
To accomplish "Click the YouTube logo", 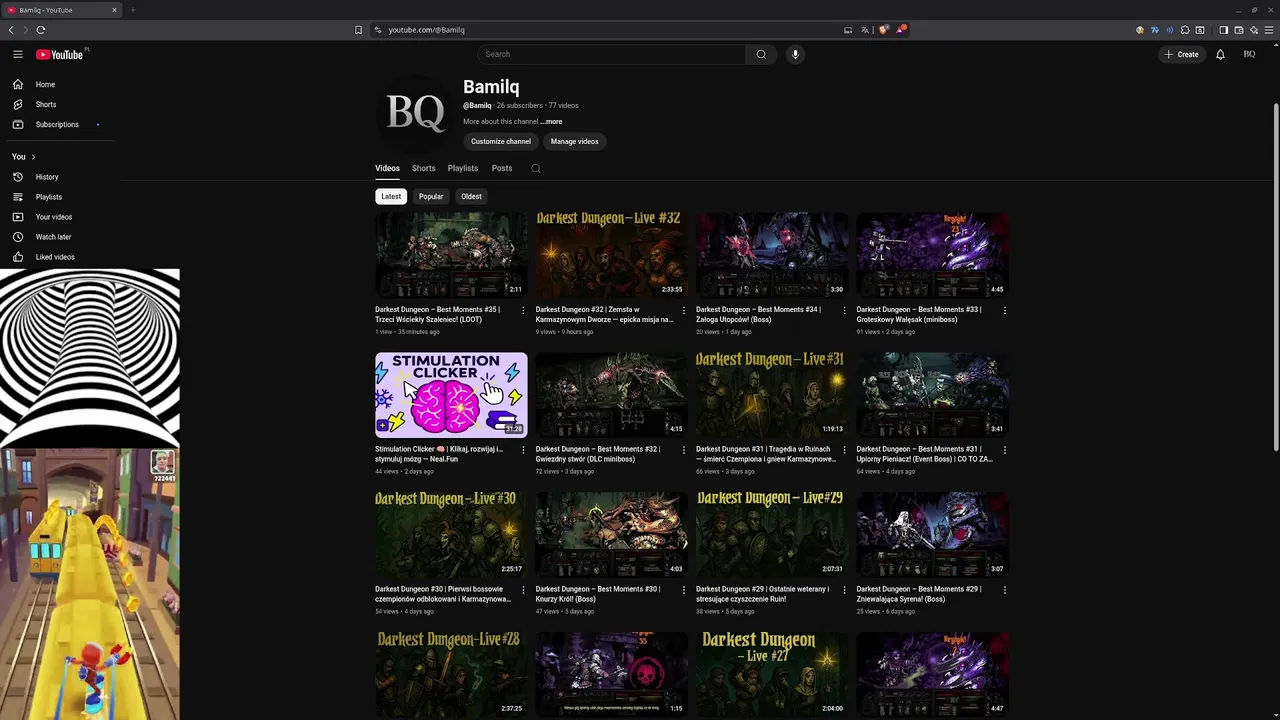I will coord(60,54).
